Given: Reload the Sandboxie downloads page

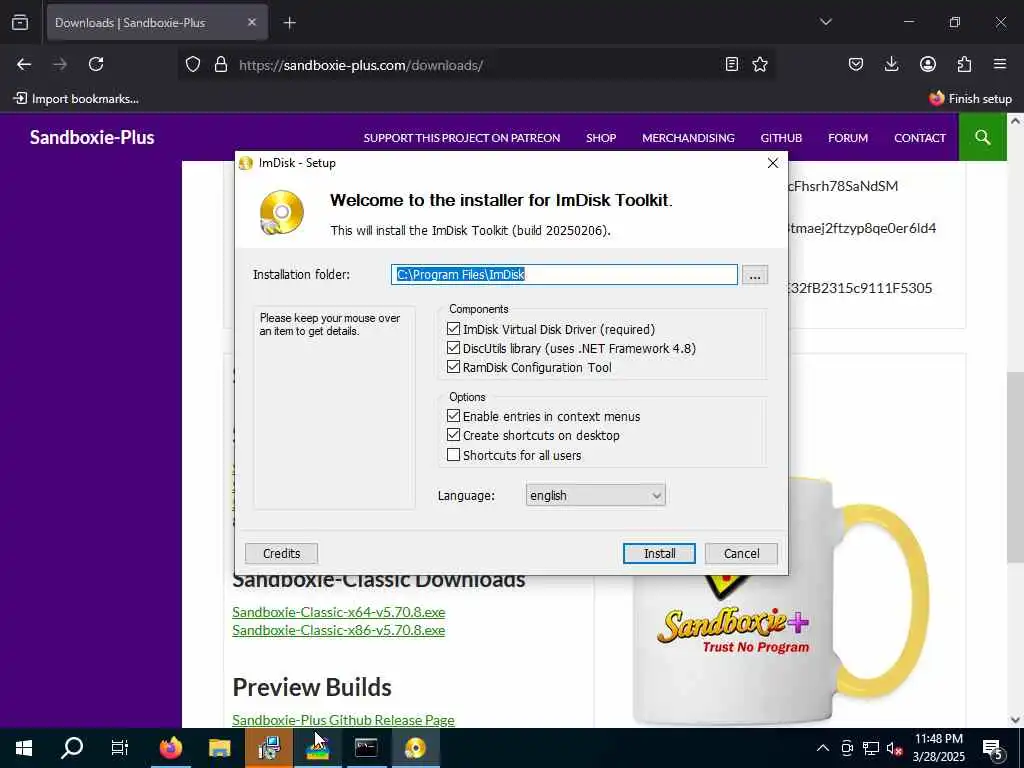Looking at the screenshot, I should tap(96, 64).
